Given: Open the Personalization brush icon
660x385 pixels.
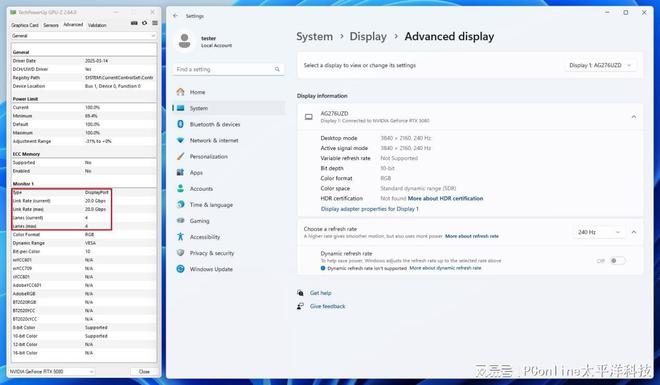Looking at the screenshot, I should 181,156.
